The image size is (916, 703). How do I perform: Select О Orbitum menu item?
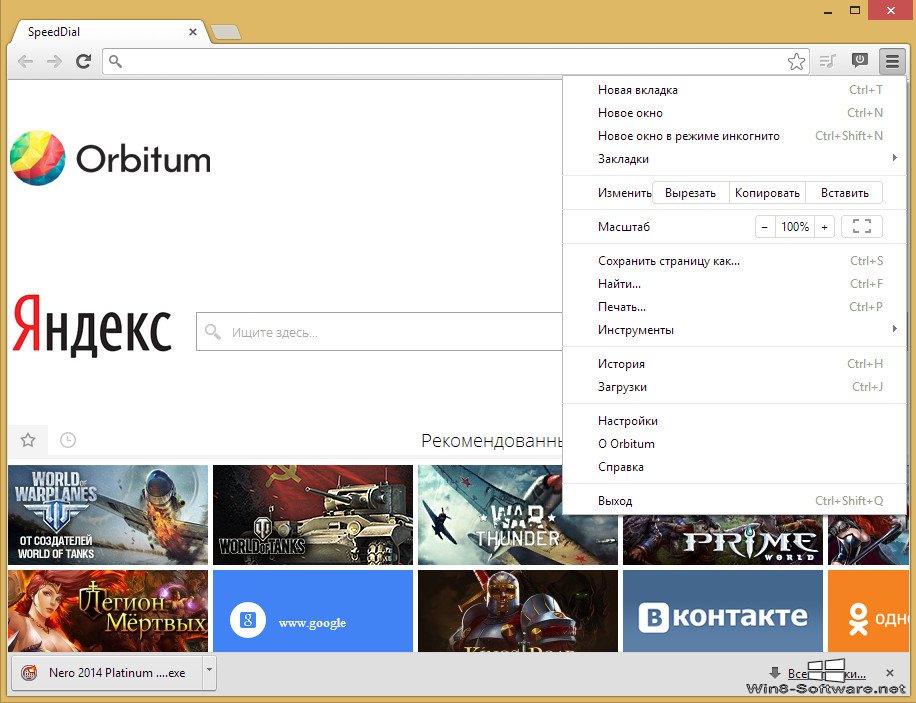point(734,444)
